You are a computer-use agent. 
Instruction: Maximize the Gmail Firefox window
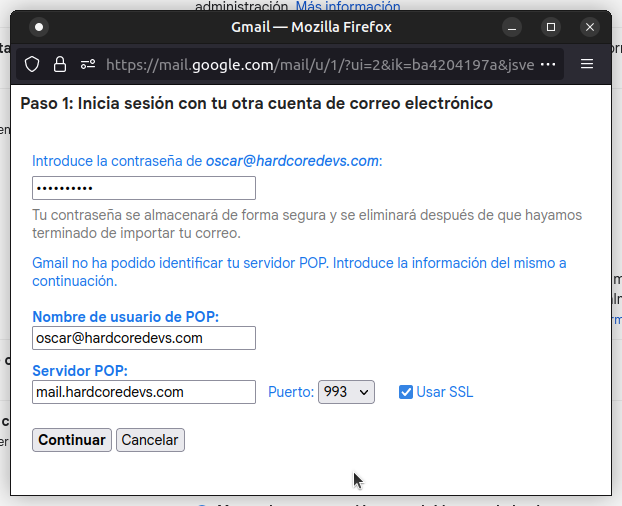pos(550,27)
